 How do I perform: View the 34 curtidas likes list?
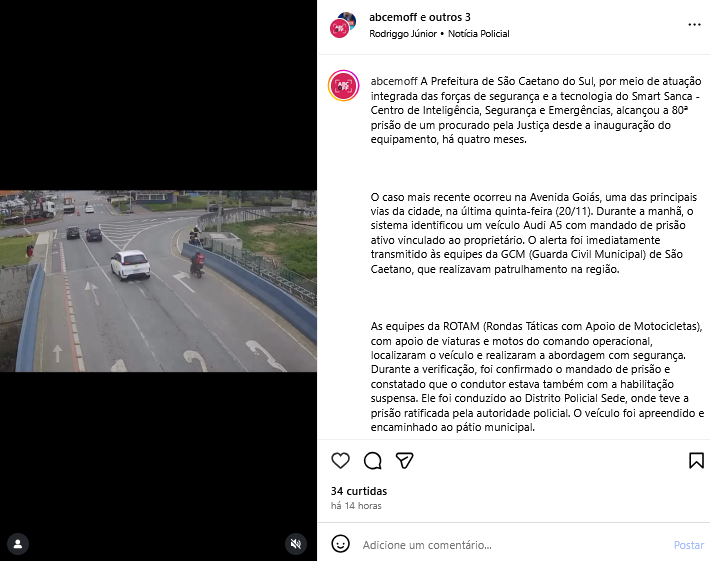(359, 491)
